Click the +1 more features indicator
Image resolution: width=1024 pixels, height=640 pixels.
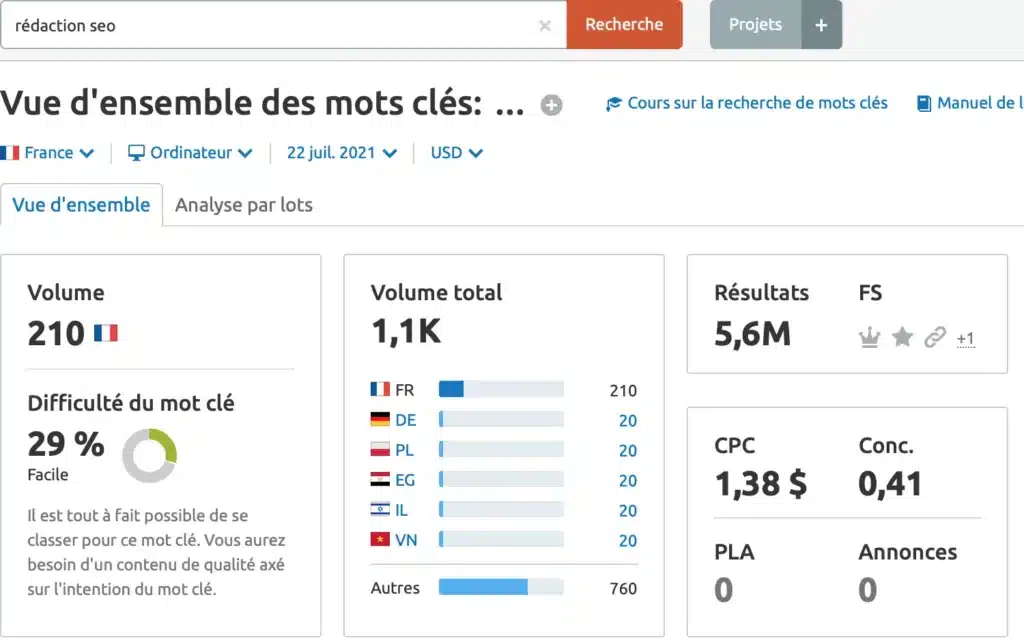[x=965, y=339]
